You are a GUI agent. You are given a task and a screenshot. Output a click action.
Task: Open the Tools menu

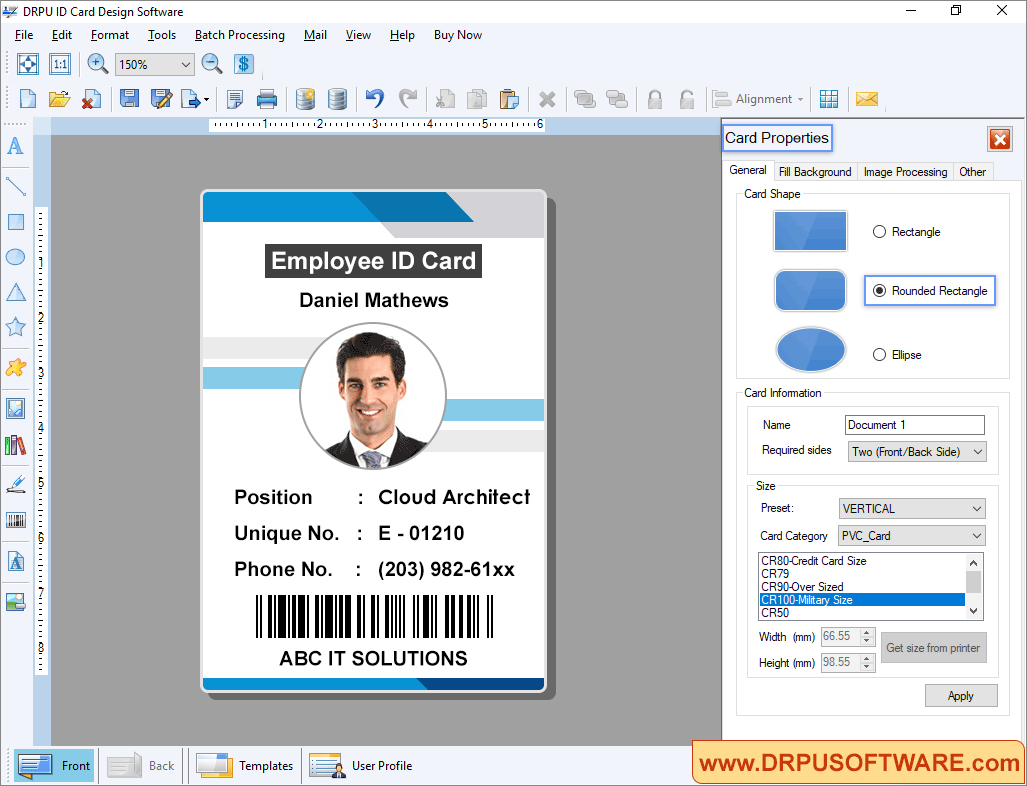coord(162,35)
